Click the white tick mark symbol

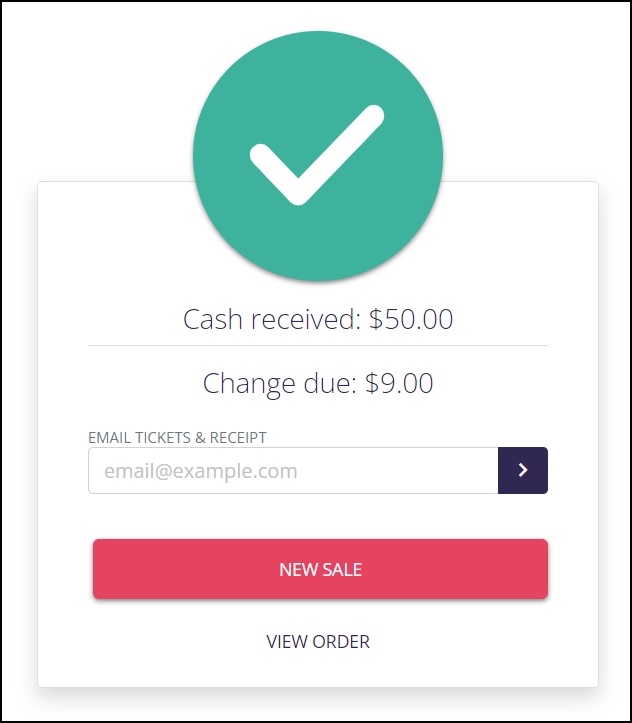click(x=317, y=155)
